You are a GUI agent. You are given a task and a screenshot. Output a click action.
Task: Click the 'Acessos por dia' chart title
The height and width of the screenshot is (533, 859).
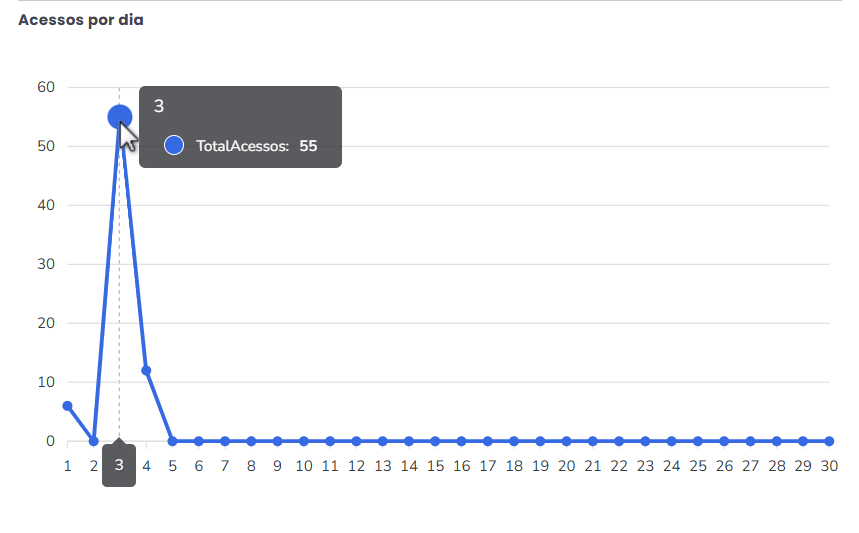pos(81,20)
